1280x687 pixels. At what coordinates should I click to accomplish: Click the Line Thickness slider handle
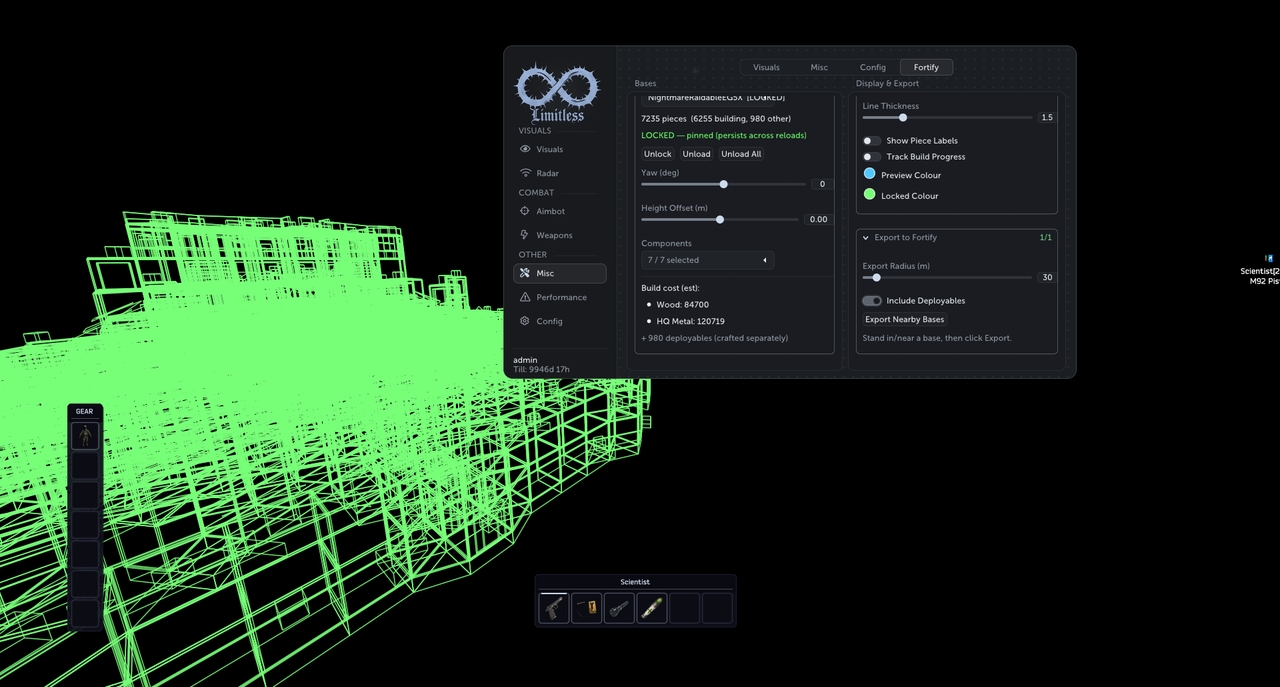903,117
